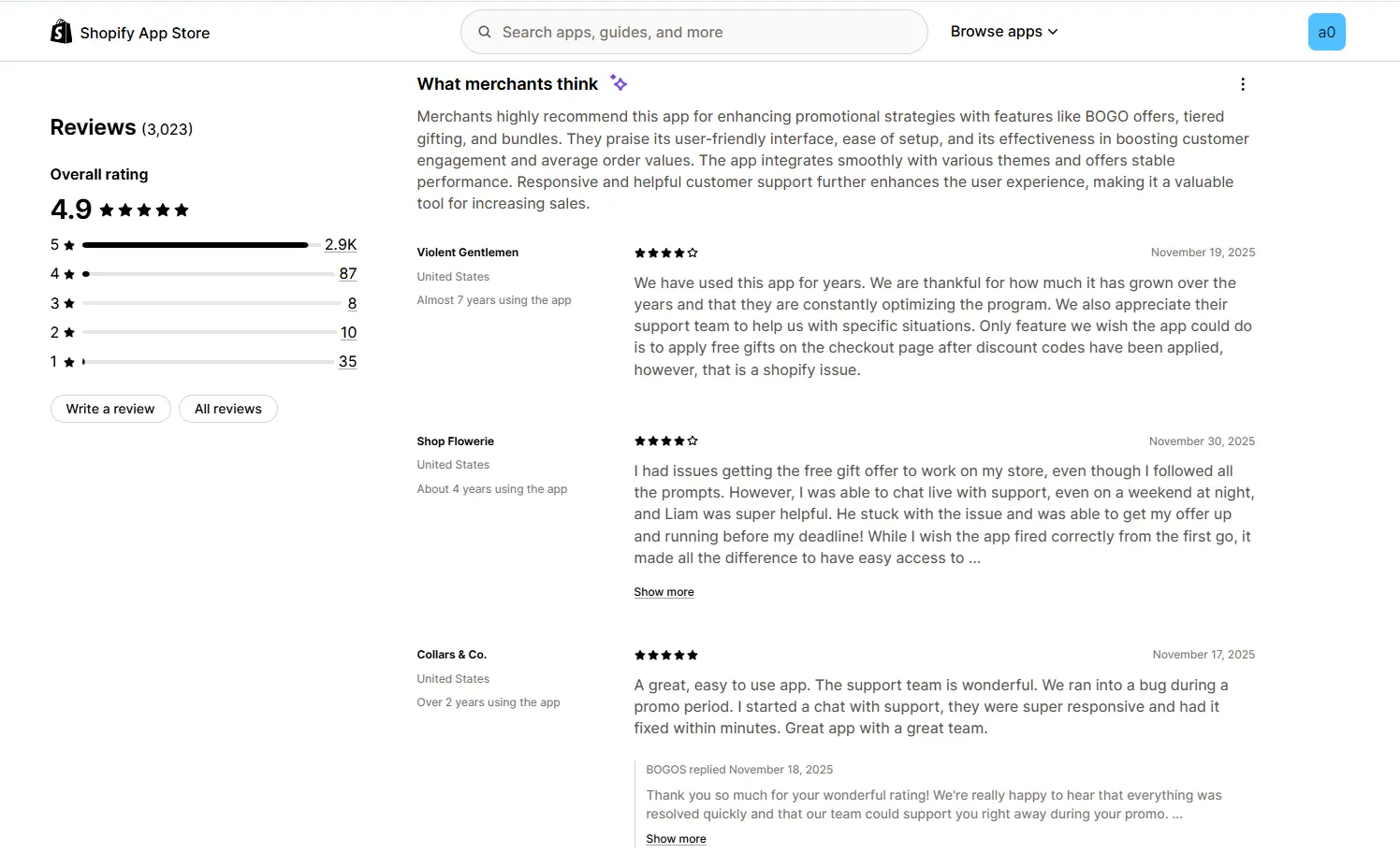Filter reviews by 2-star count 10
1400x853 pixels.
tap(348, 333)
